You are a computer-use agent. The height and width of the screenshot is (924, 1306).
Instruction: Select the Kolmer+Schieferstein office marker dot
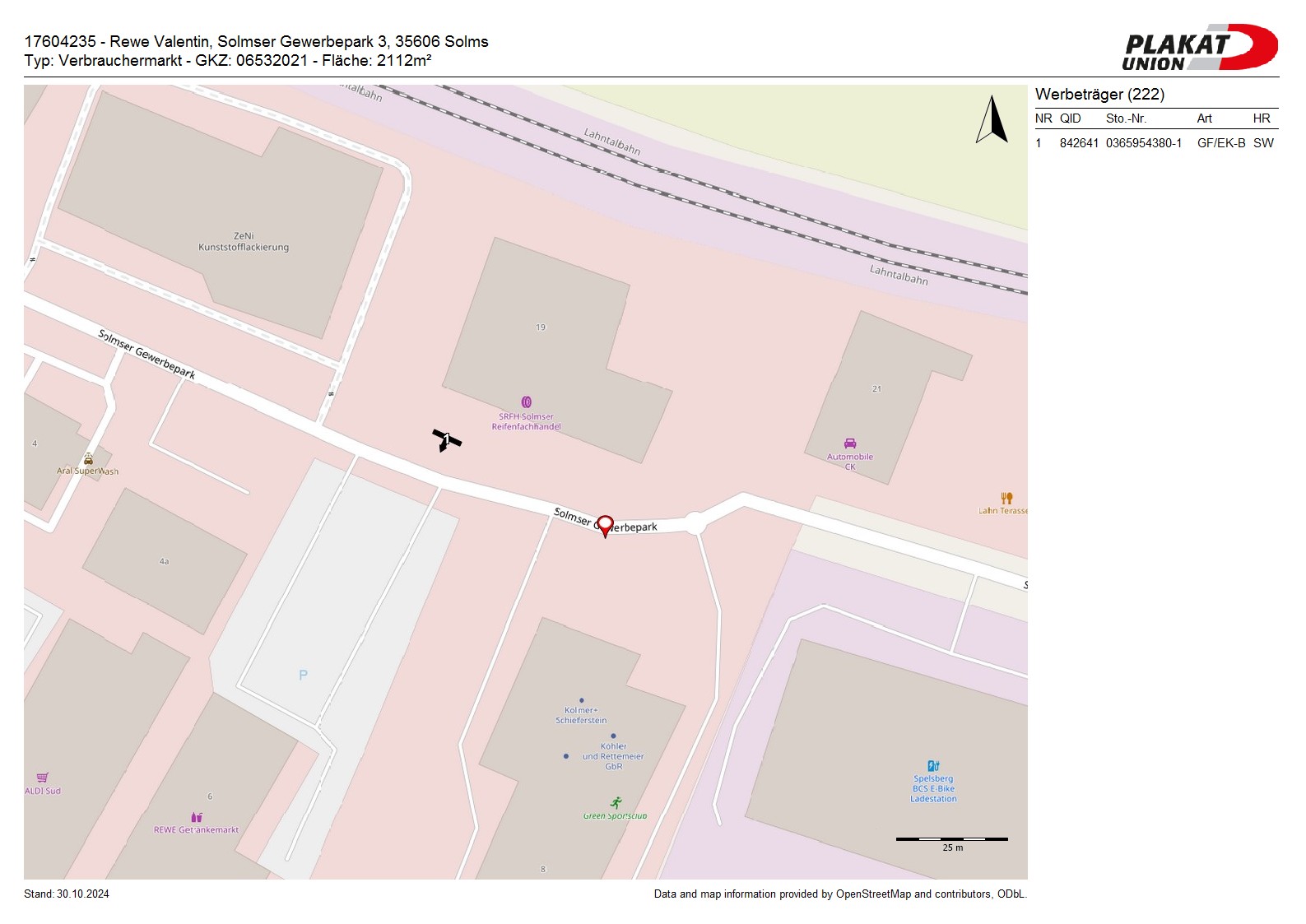point(581,700)
